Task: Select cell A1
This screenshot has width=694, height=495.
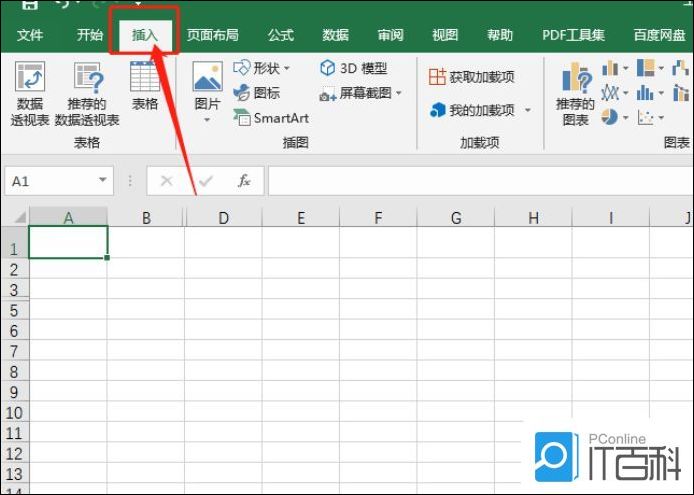Action: point(68,242)
